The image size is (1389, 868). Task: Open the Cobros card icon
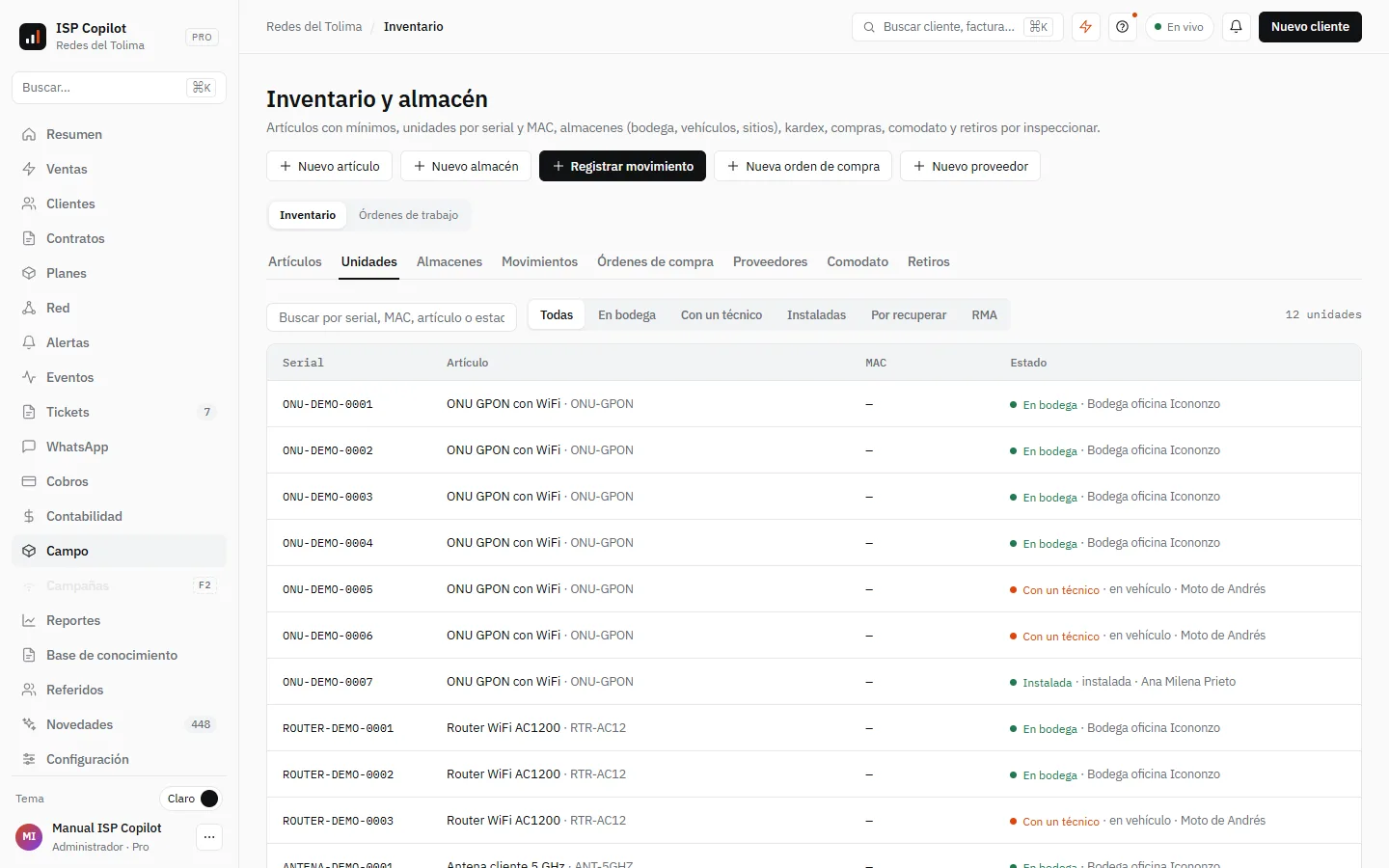coord(29,481)
